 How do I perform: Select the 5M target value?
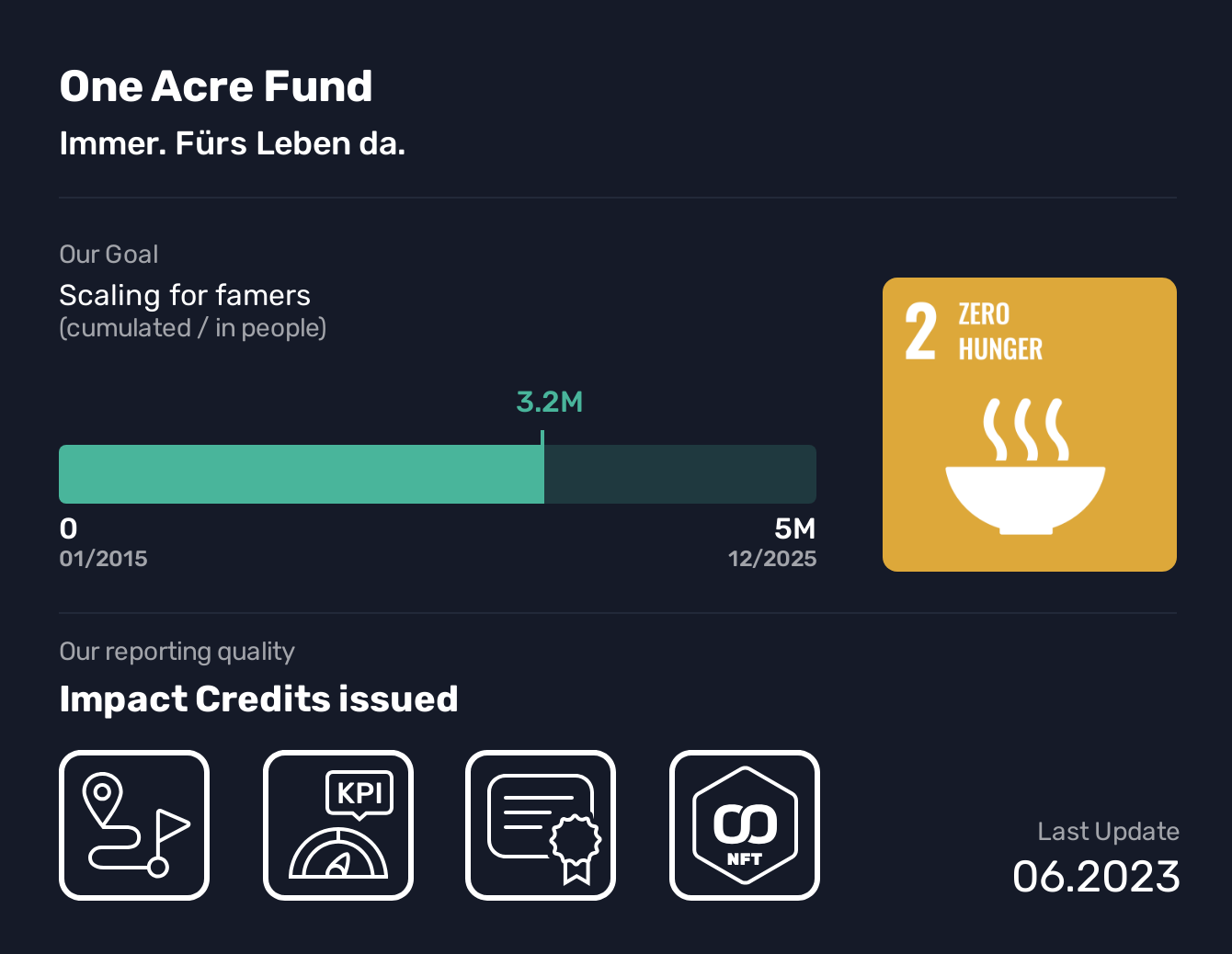(794, 528)
